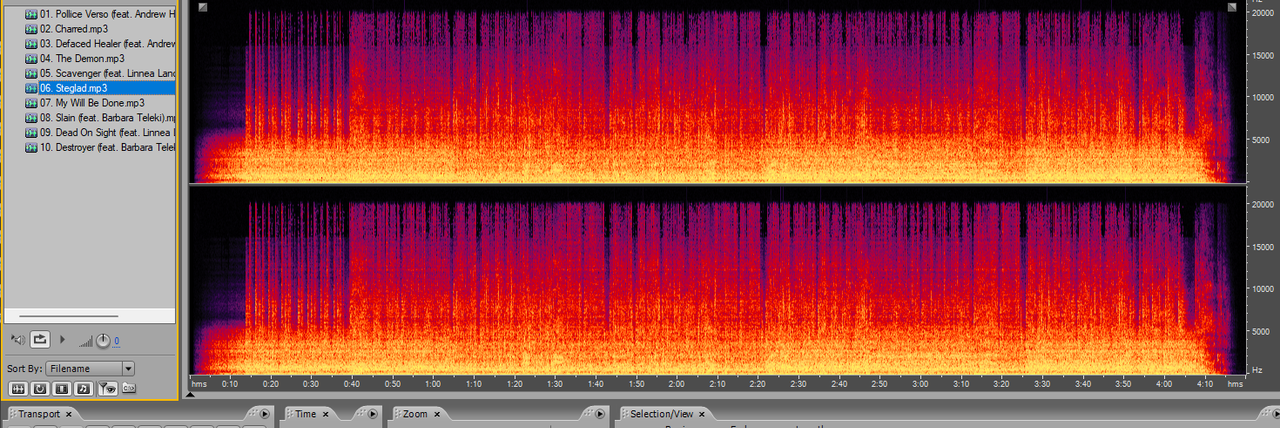Click the start-time cursor triangle marker

pyautogui.click(x=192, y=394)
